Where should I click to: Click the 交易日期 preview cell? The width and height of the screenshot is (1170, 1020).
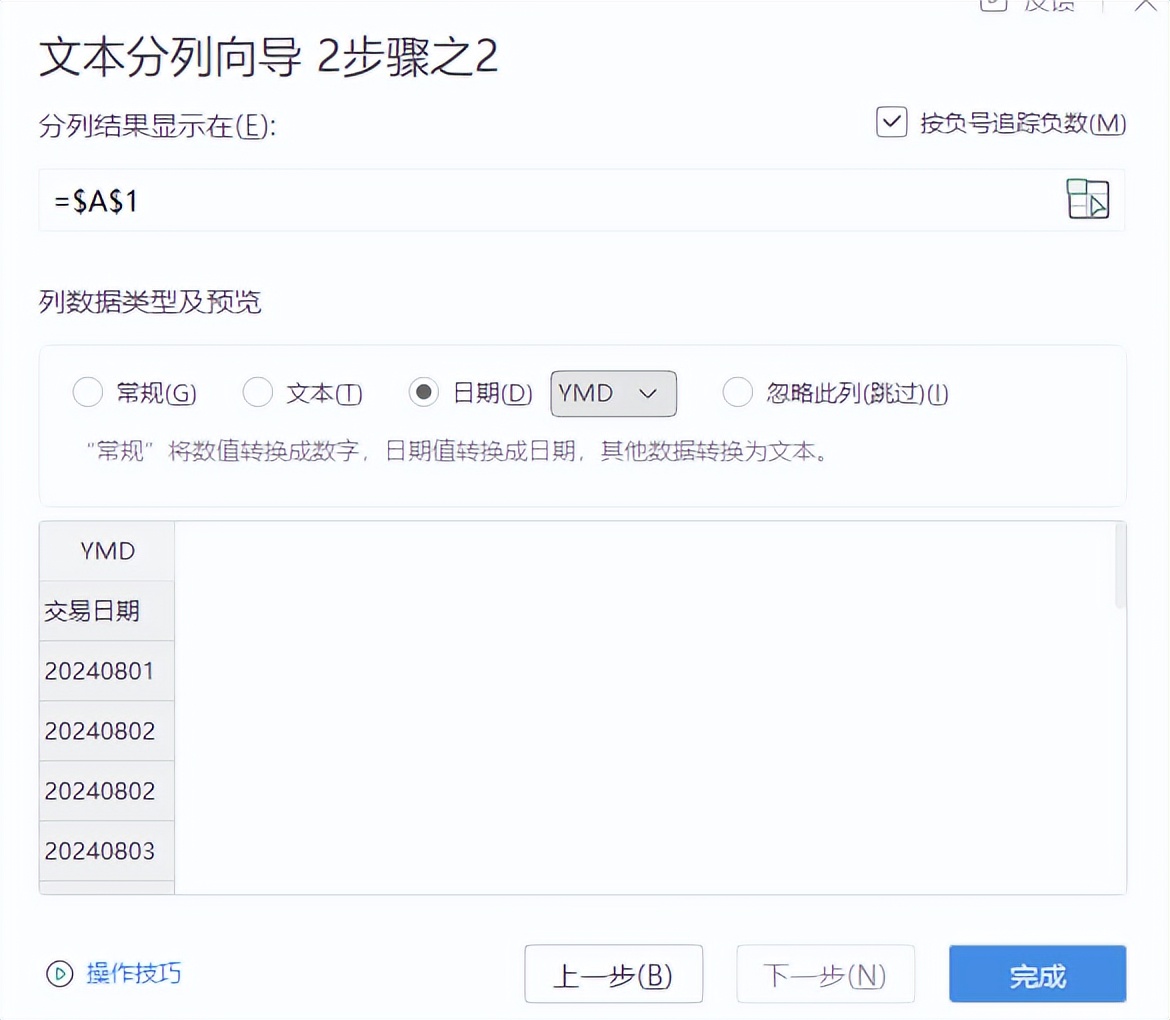point(107,610)
